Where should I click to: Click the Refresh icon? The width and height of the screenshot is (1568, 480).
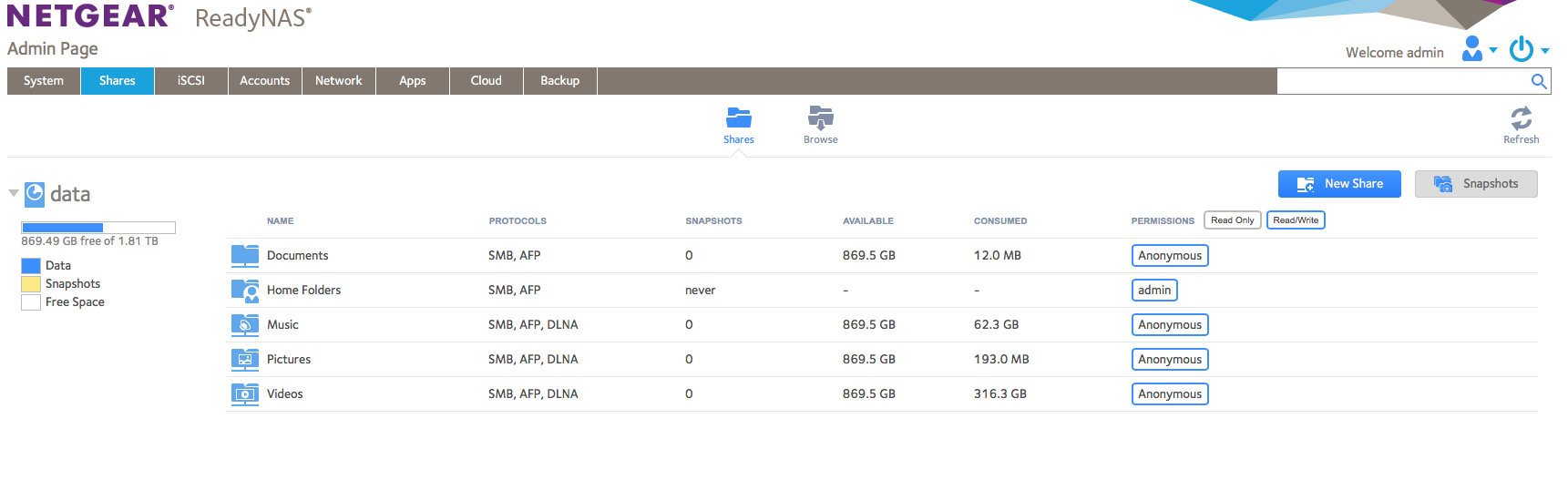[1521, 118]
